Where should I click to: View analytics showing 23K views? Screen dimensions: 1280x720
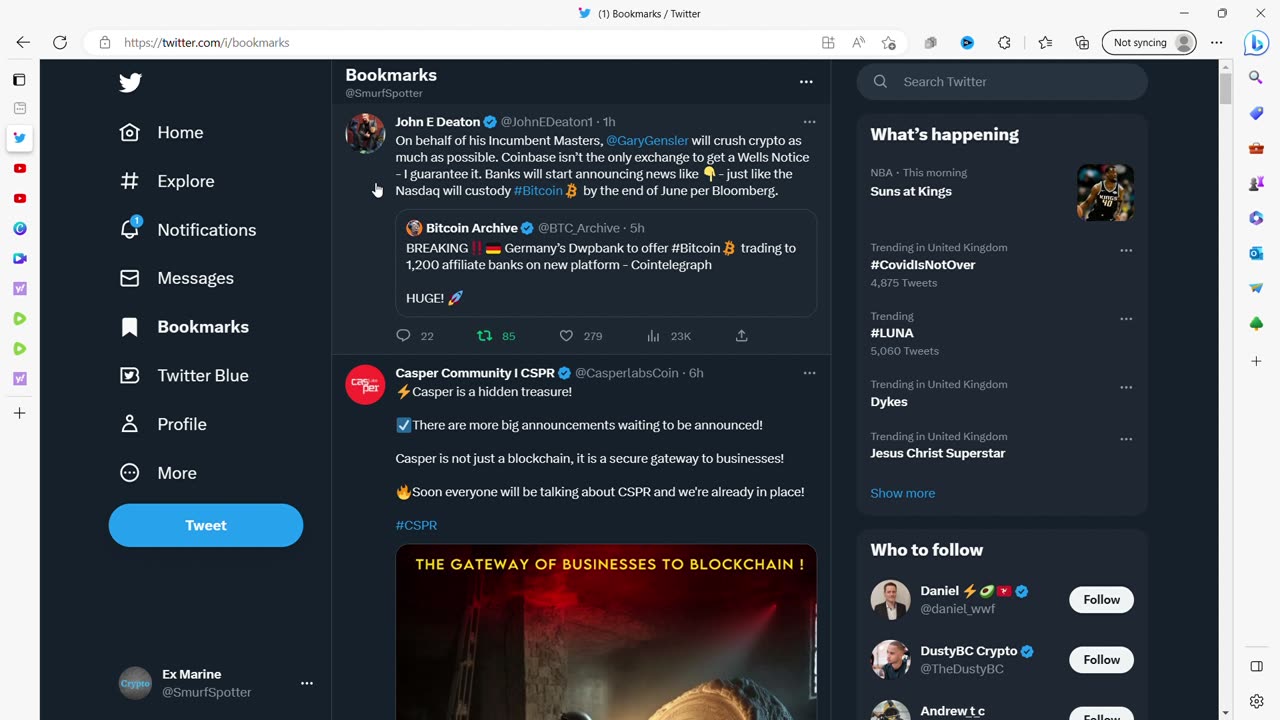click(654, 336)
